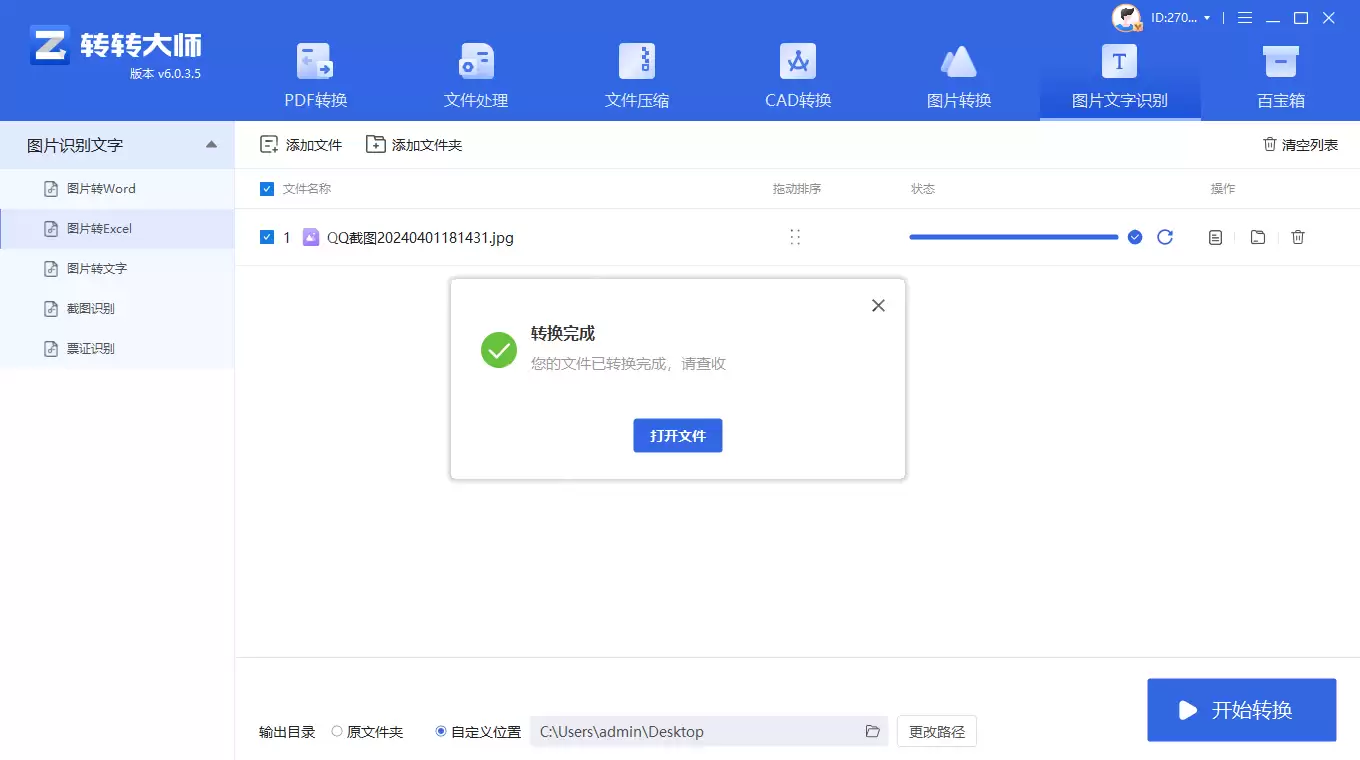Open the 百宝箱 toolbox
1360x760 pixels.
[1280, 75]
